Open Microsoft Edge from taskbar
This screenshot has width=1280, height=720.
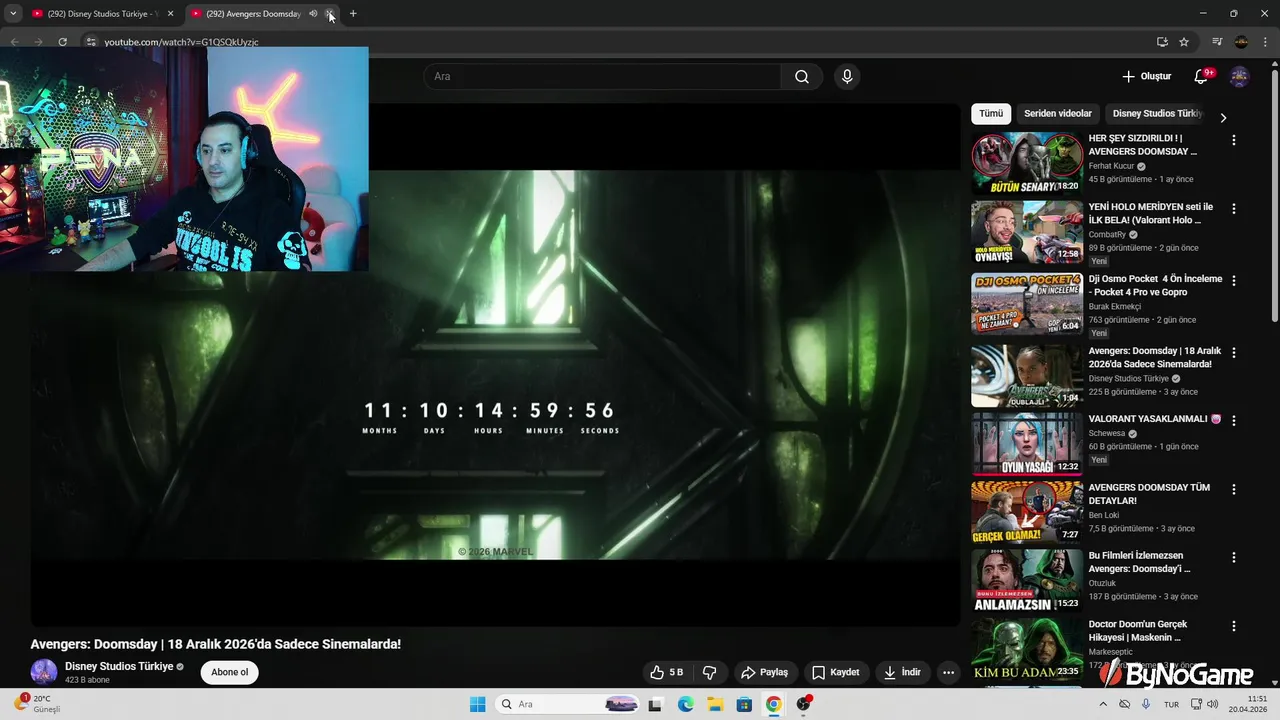[x=685, y=704]
